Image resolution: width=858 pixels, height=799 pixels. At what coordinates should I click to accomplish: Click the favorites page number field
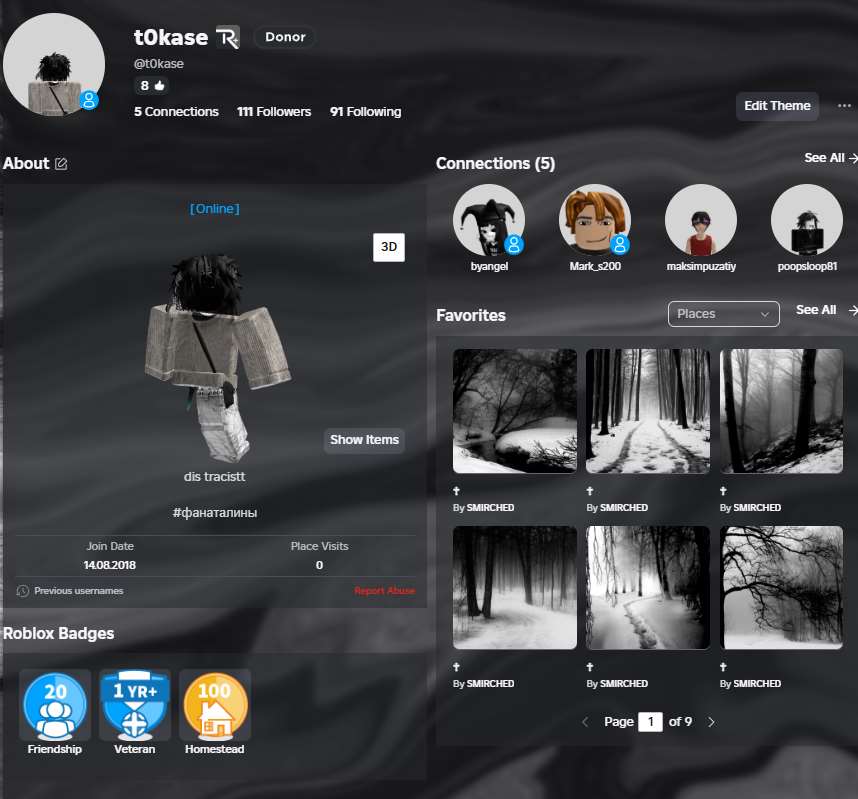(650, 722)
